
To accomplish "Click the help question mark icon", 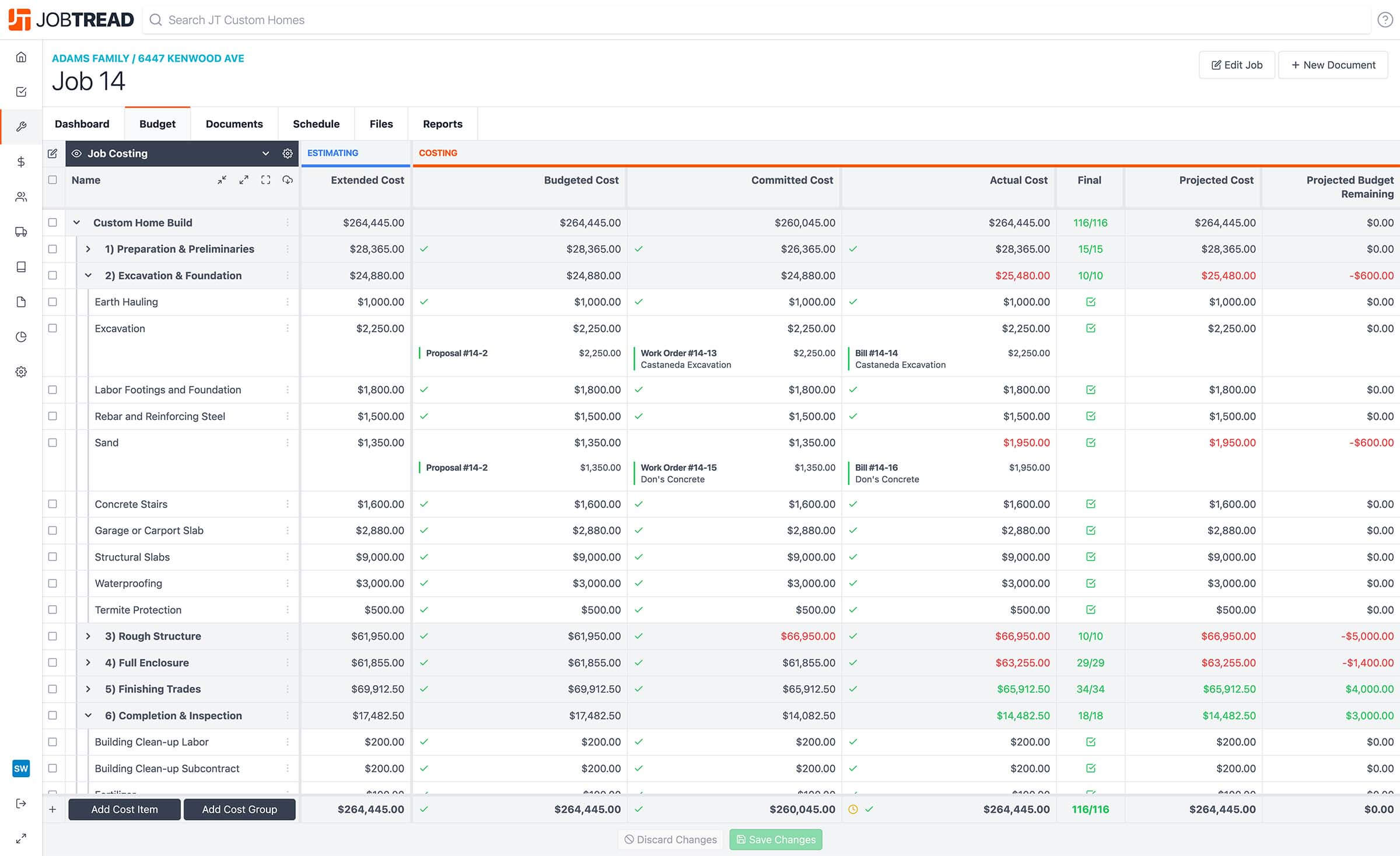I will pyautogui.click(x=1385, y=20).
